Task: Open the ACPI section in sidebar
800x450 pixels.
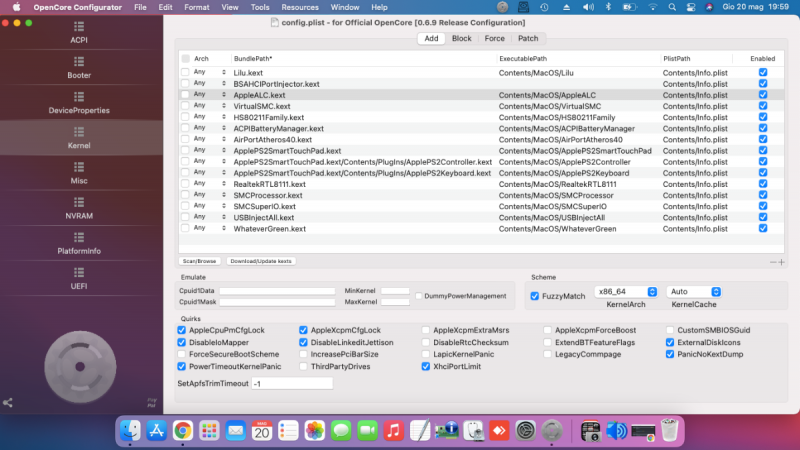Action: click(79, 34)
